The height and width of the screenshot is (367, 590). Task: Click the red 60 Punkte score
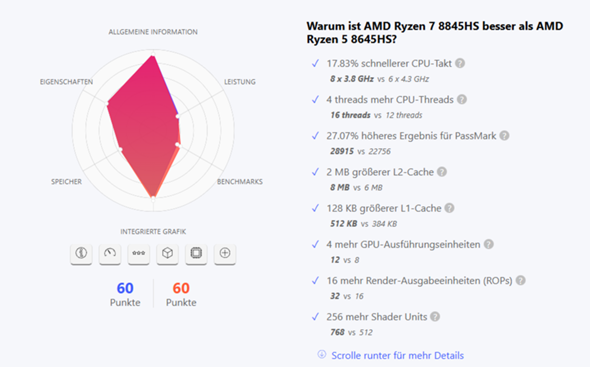click(181, 294)
